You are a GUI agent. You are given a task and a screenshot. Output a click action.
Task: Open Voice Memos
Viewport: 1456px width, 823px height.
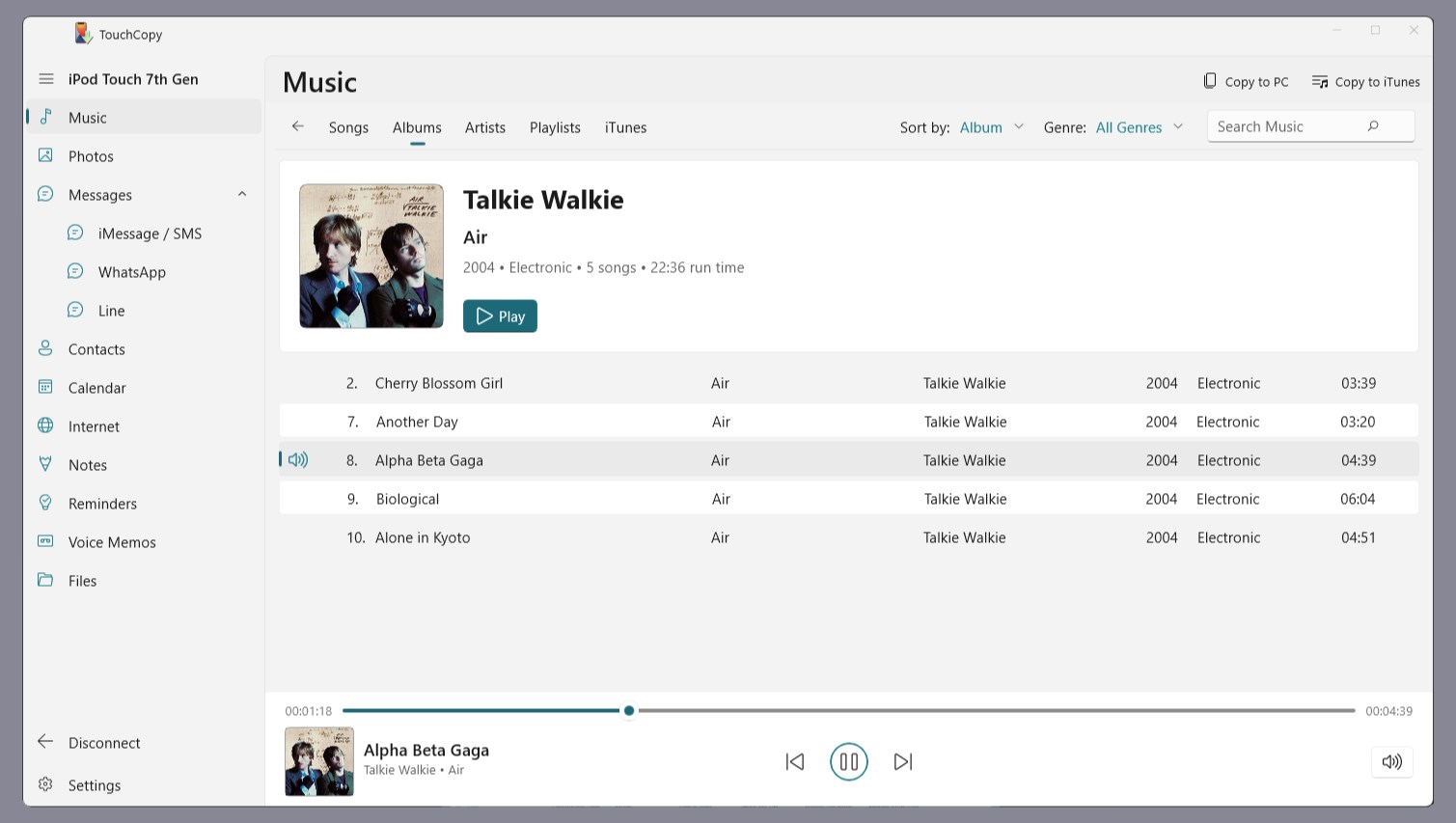pyautogui.click(x=143, y=542)
